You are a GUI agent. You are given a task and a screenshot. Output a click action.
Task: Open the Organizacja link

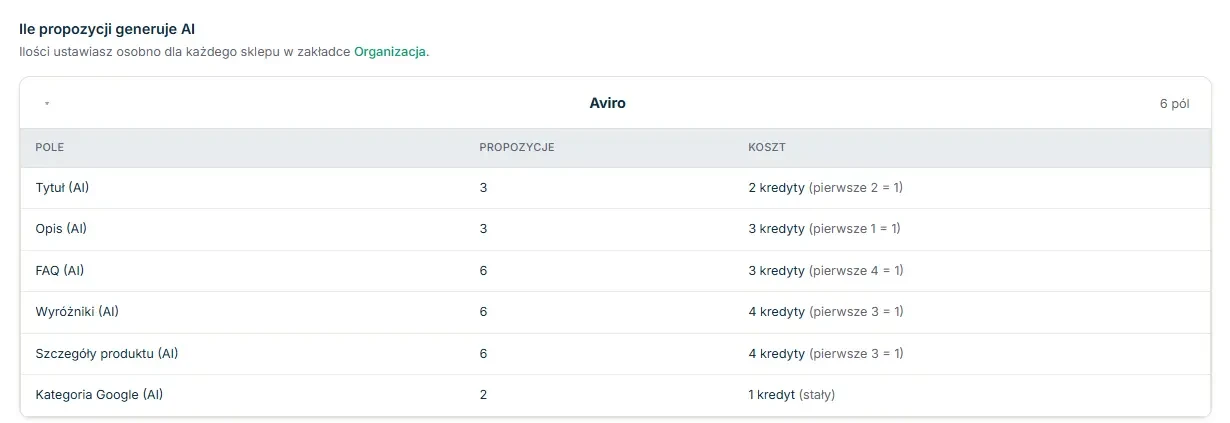click(x=390, y=51)
